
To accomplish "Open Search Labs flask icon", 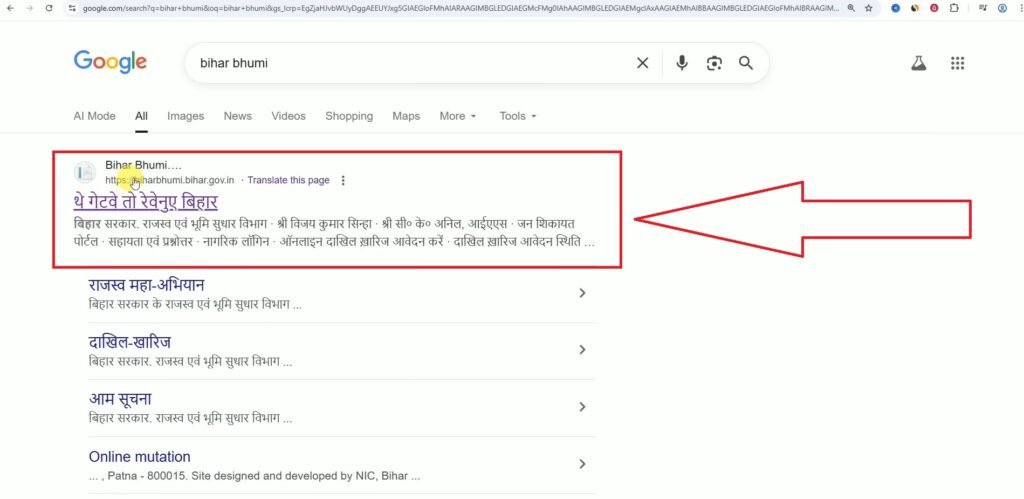I will pos(919,63).
